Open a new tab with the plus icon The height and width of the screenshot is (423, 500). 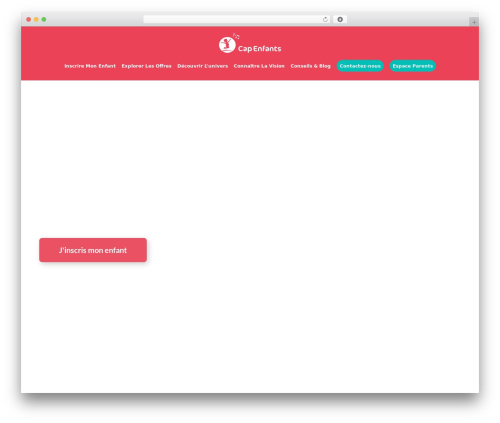pos(474,22)
